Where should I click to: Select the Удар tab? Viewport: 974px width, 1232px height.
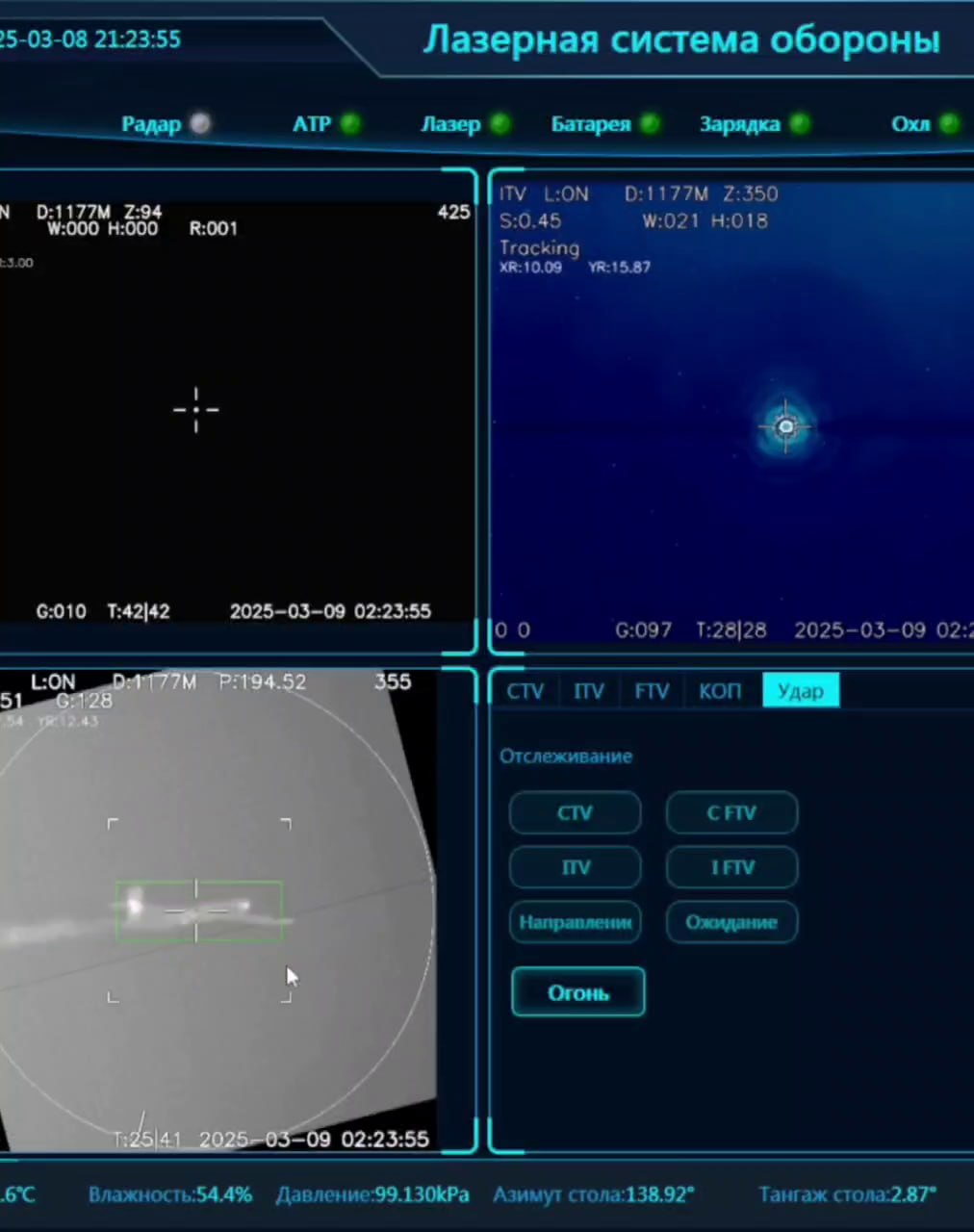click(801, 691)
